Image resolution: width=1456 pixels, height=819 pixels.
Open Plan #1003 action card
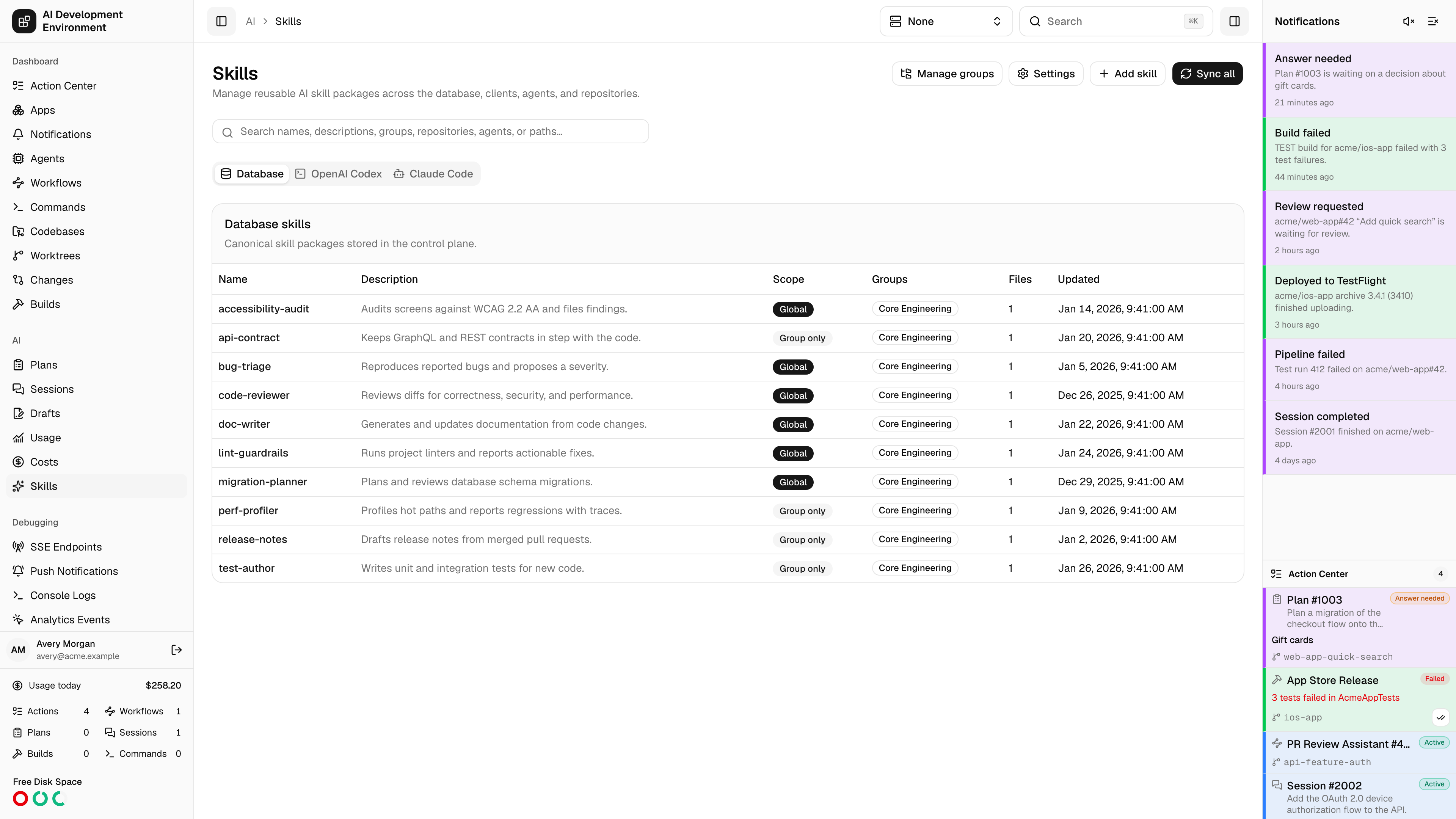(1359, 628)
